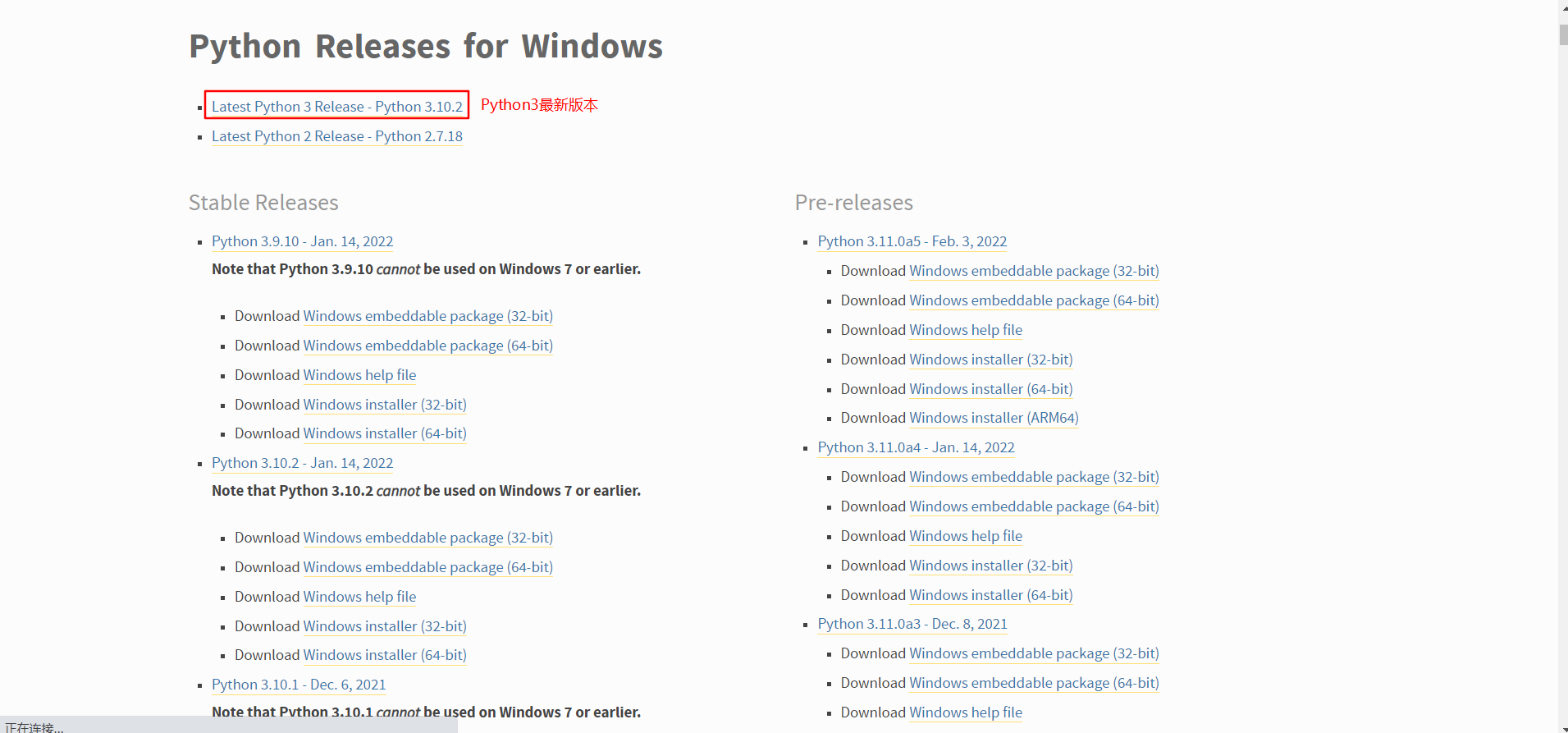
Task: Download 3.9.10 Windows help file
Action: tap(359, 375)
